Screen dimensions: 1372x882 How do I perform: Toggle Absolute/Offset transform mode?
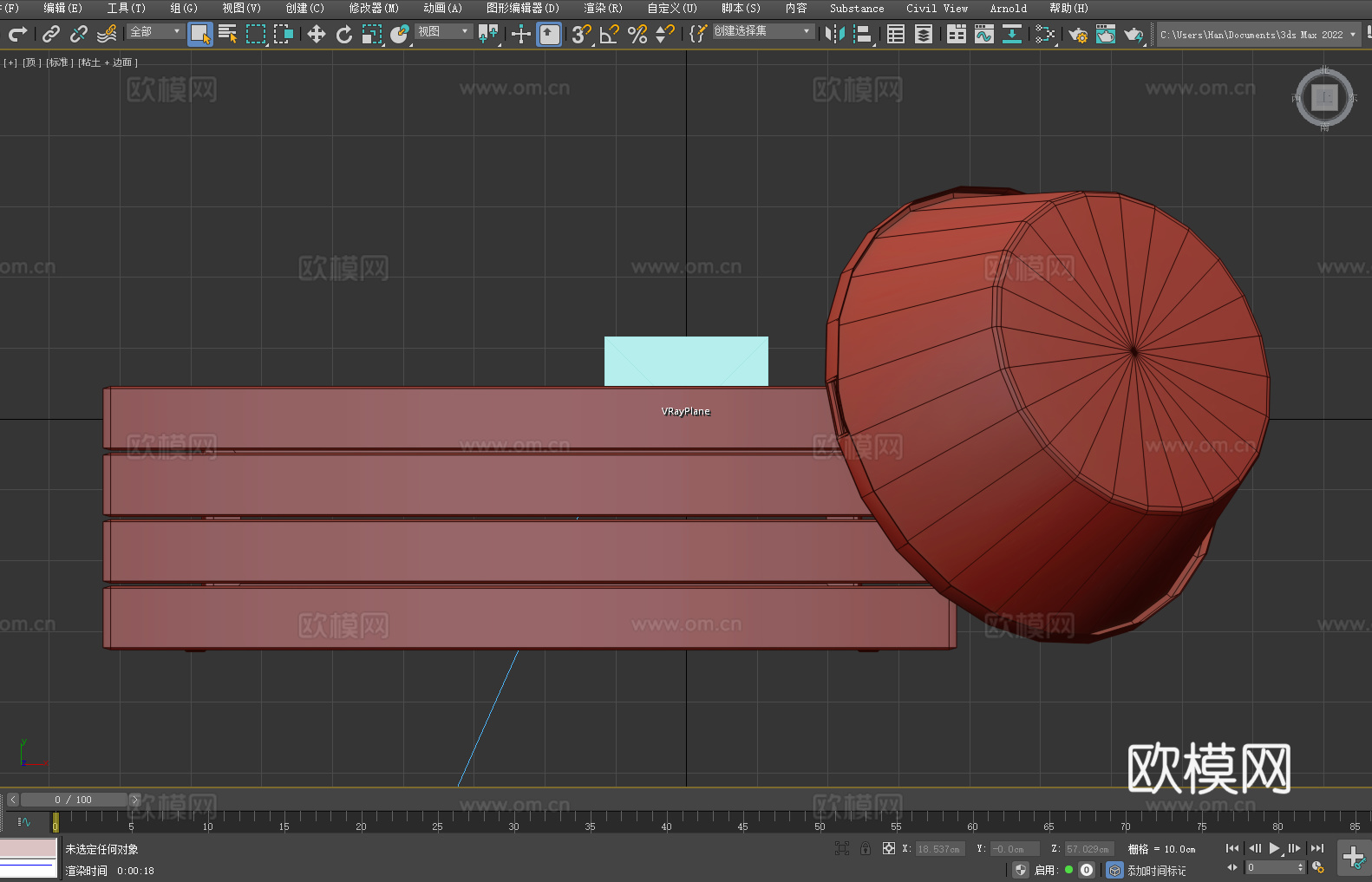[x=889, y=848]
